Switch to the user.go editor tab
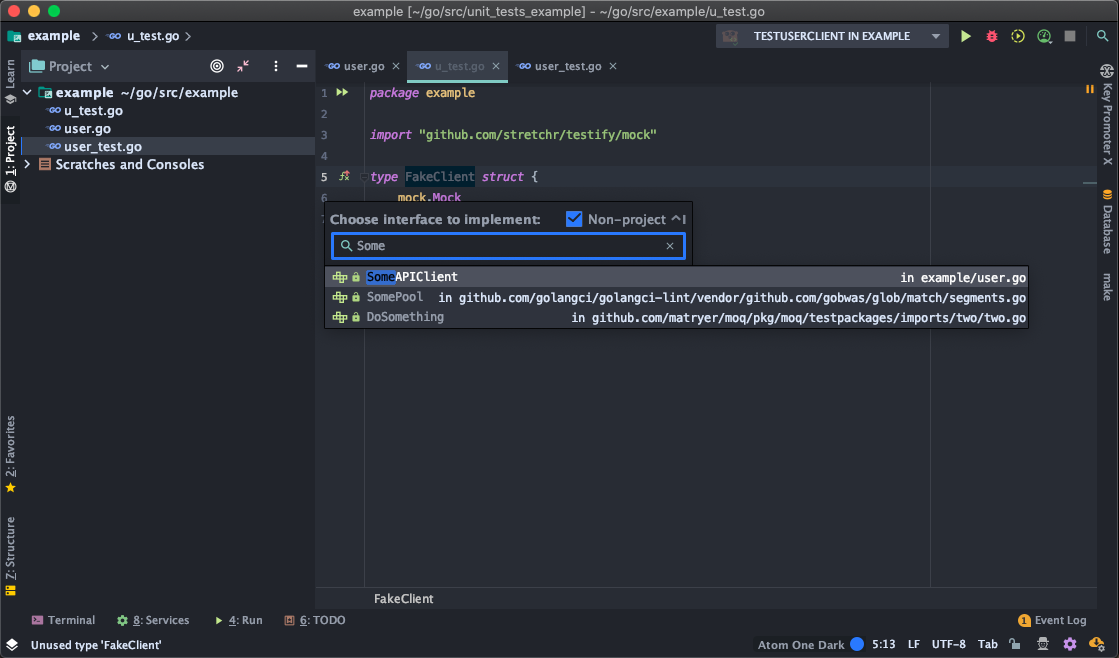The height and width of the screenshot is (658, 1119). point(363,66)
